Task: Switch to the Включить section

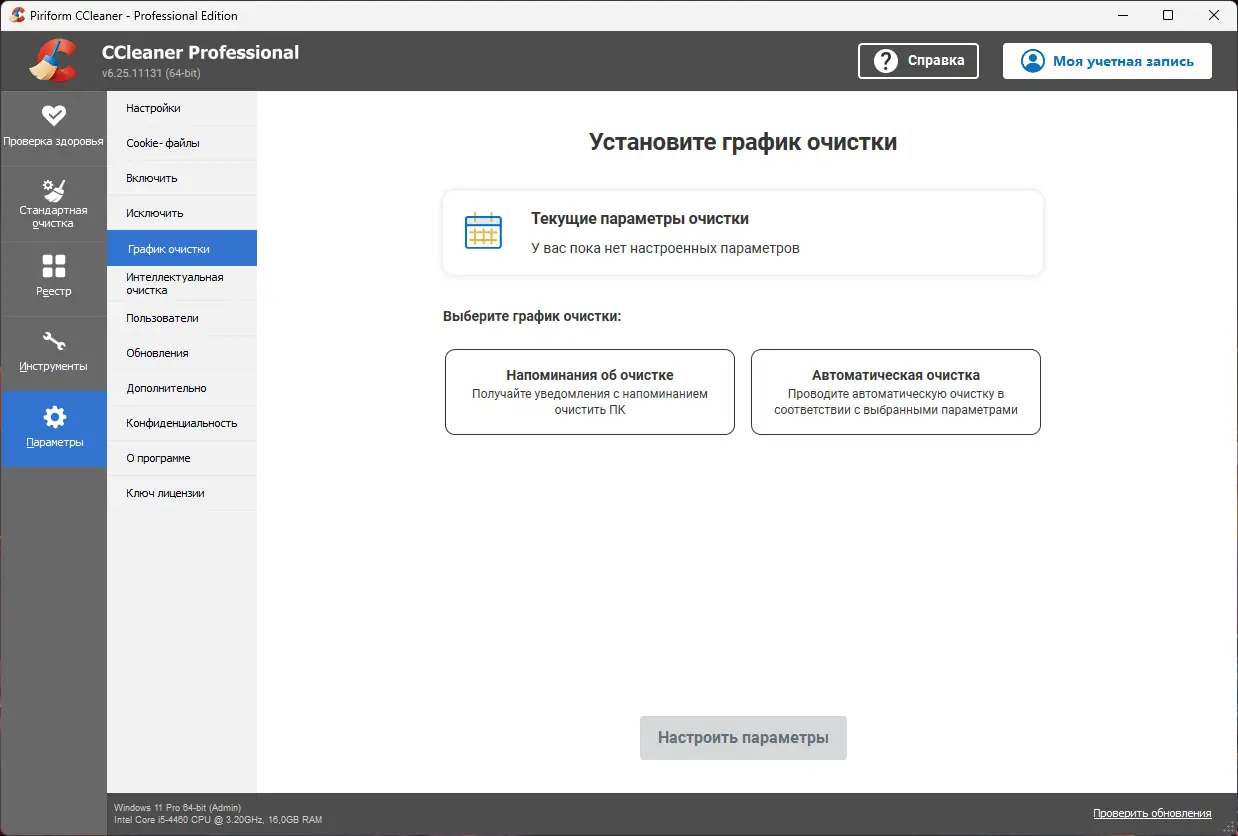Action: pos(151,177)
